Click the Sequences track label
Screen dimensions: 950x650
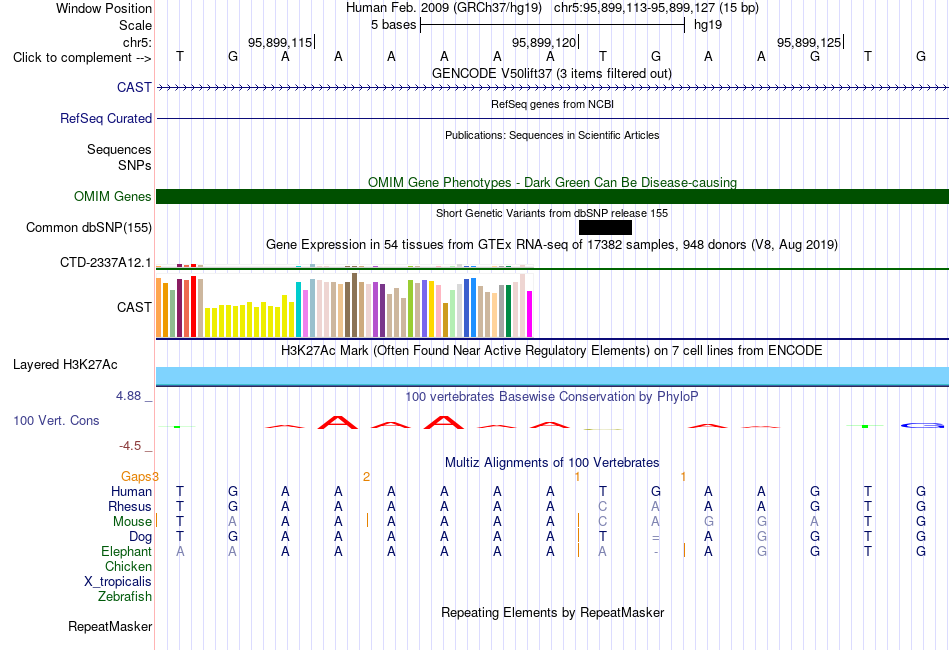coord(119,150)
